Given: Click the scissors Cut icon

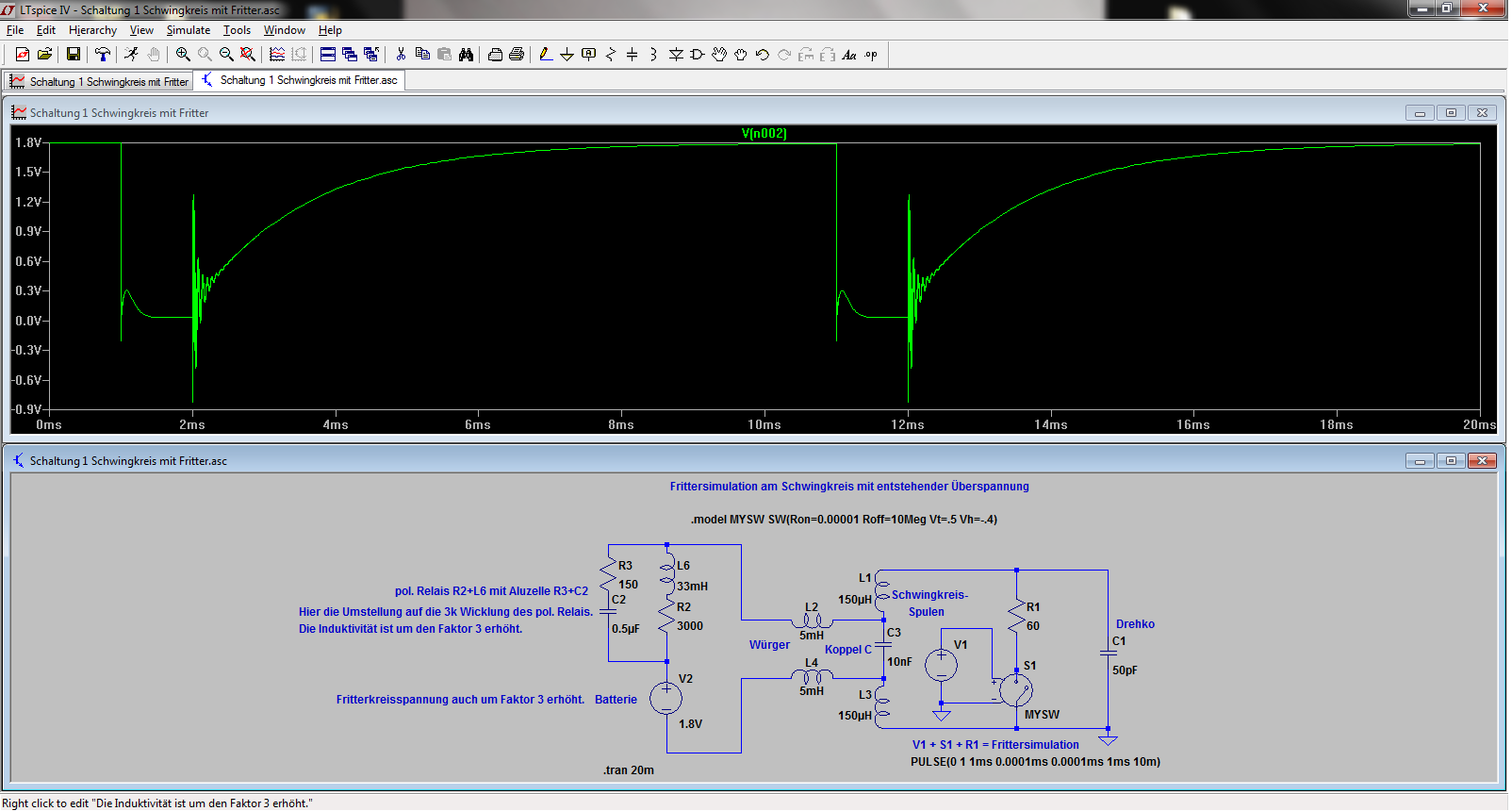Looking at the screenshot, I should coord(401,55).
